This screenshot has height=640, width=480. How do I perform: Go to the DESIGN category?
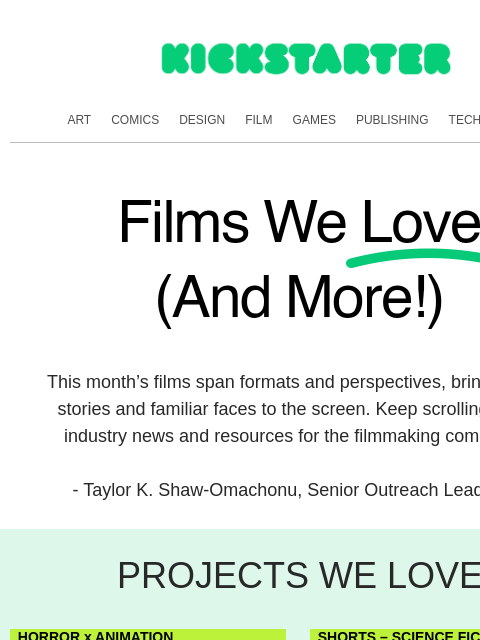click(x=202, y=120)
